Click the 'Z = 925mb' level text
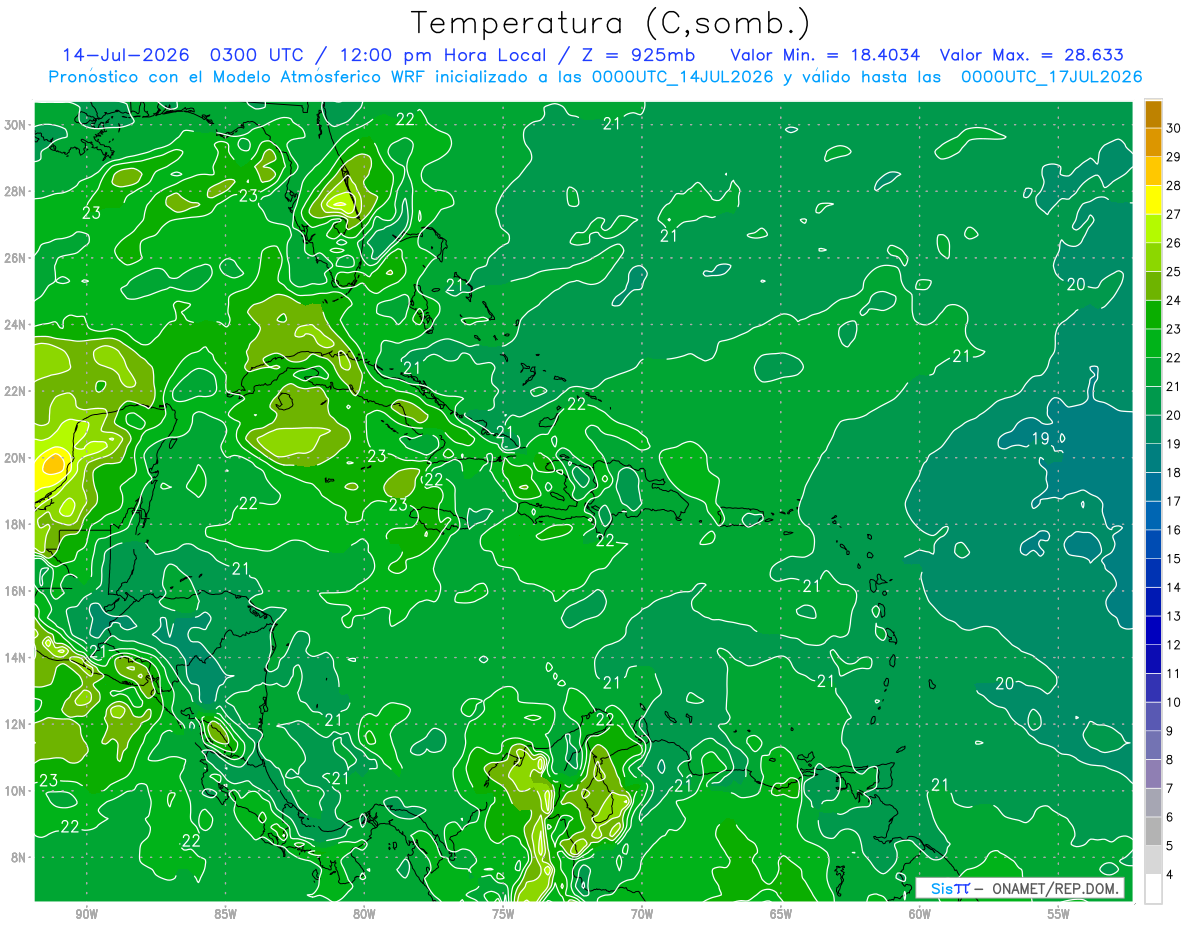Screen dimensions: 1200x927 point(637,55)
